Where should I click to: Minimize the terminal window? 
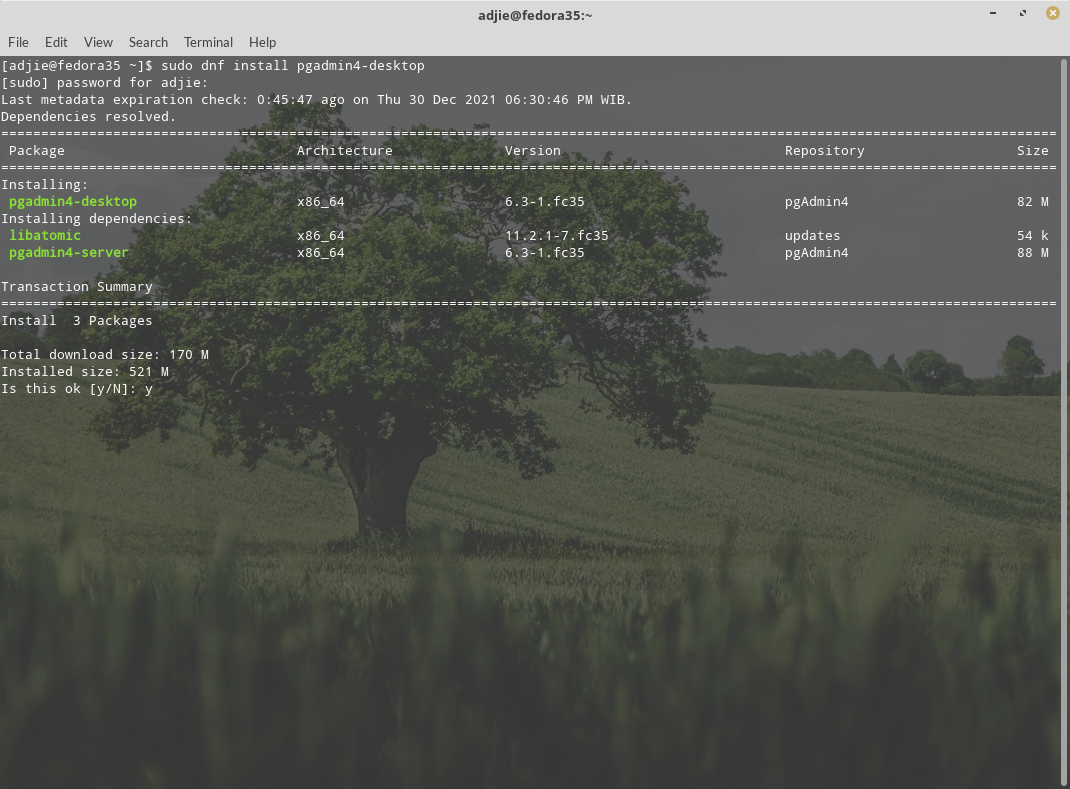click(x=993, y=13)
